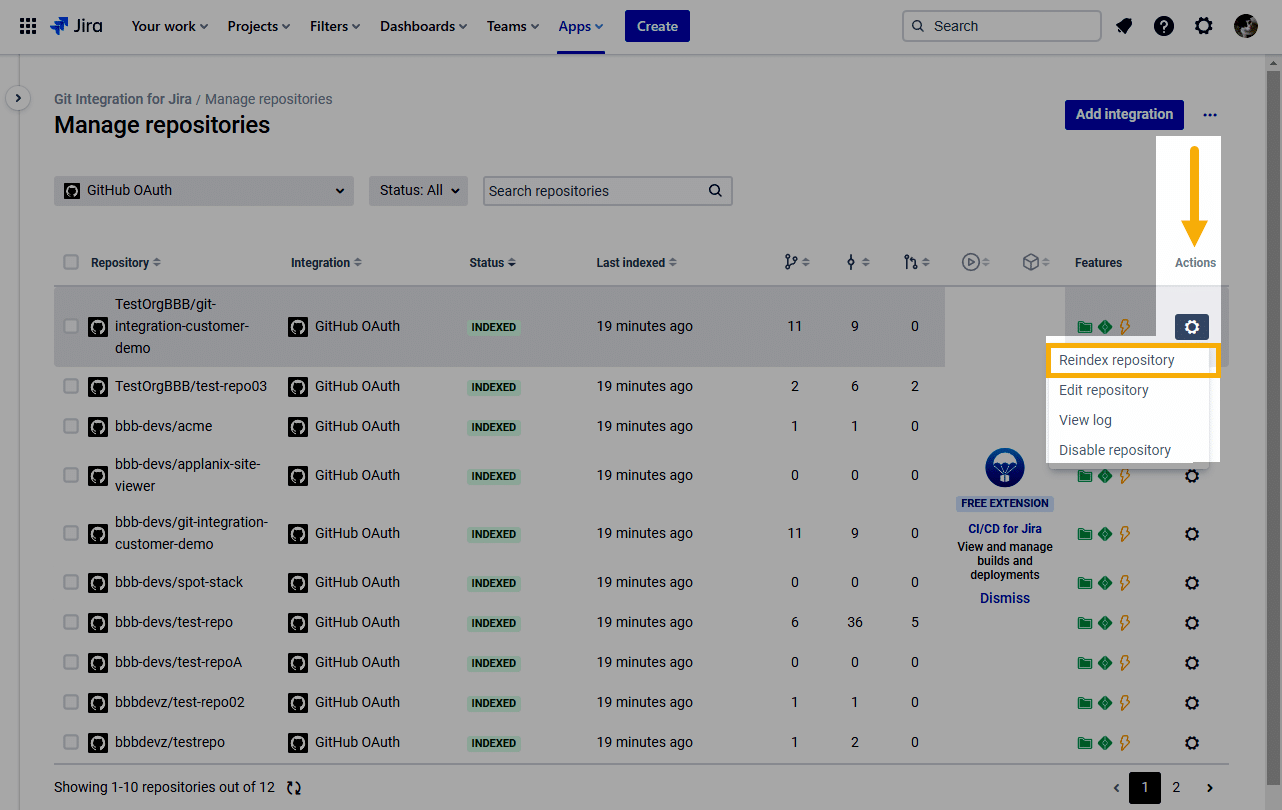Screen dimensions: 1282x810
Task: Open Jira settings gear in top bar
Action: [1204, 26]
